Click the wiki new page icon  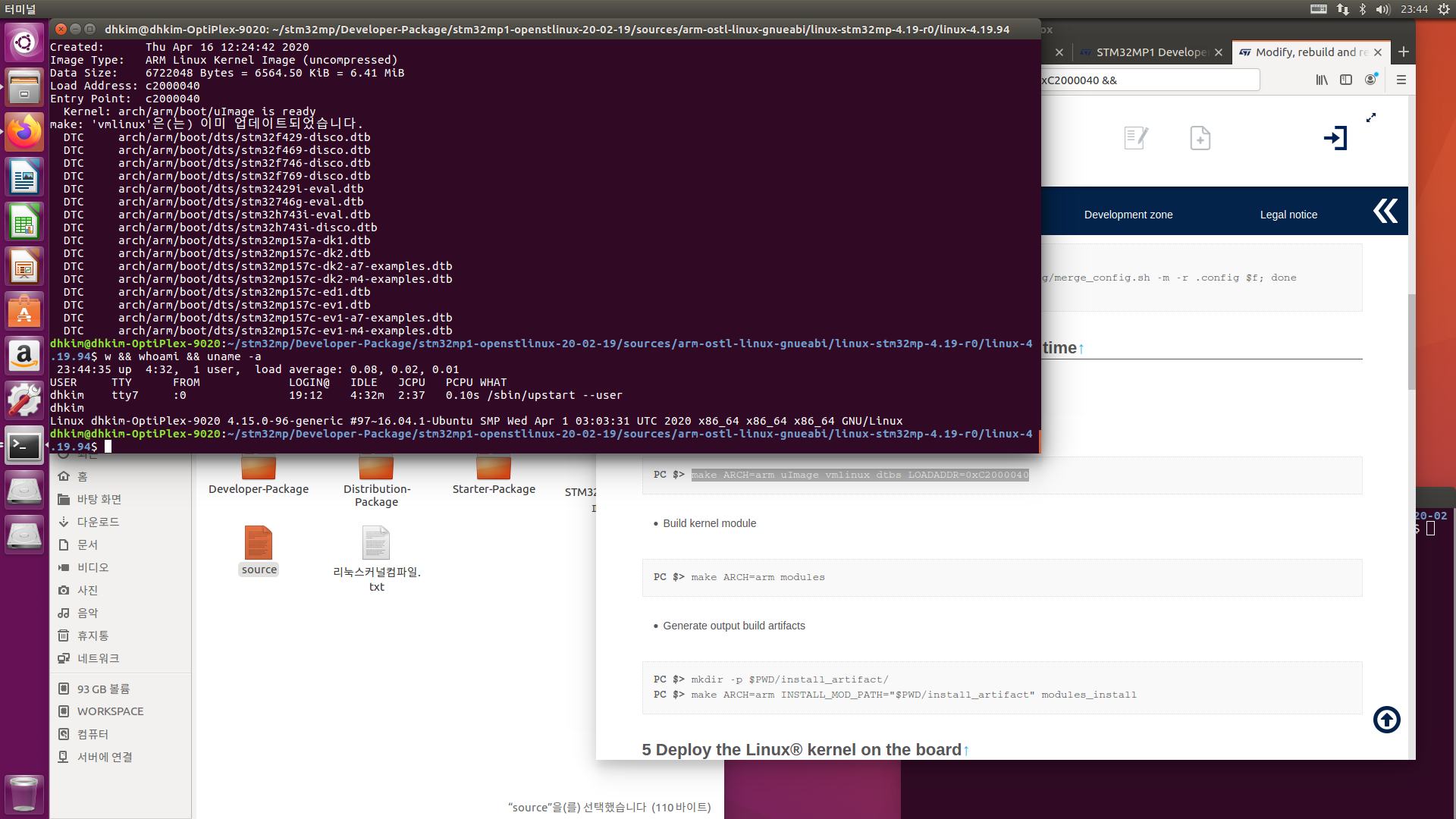click(1200, 138)
